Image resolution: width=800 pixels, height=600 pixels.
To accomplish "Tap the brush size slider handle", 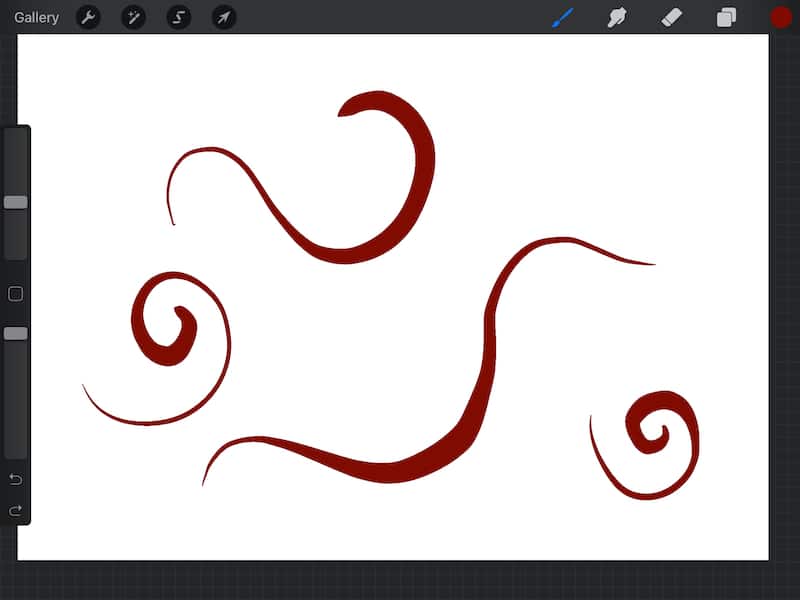I will tap(15, 202).
